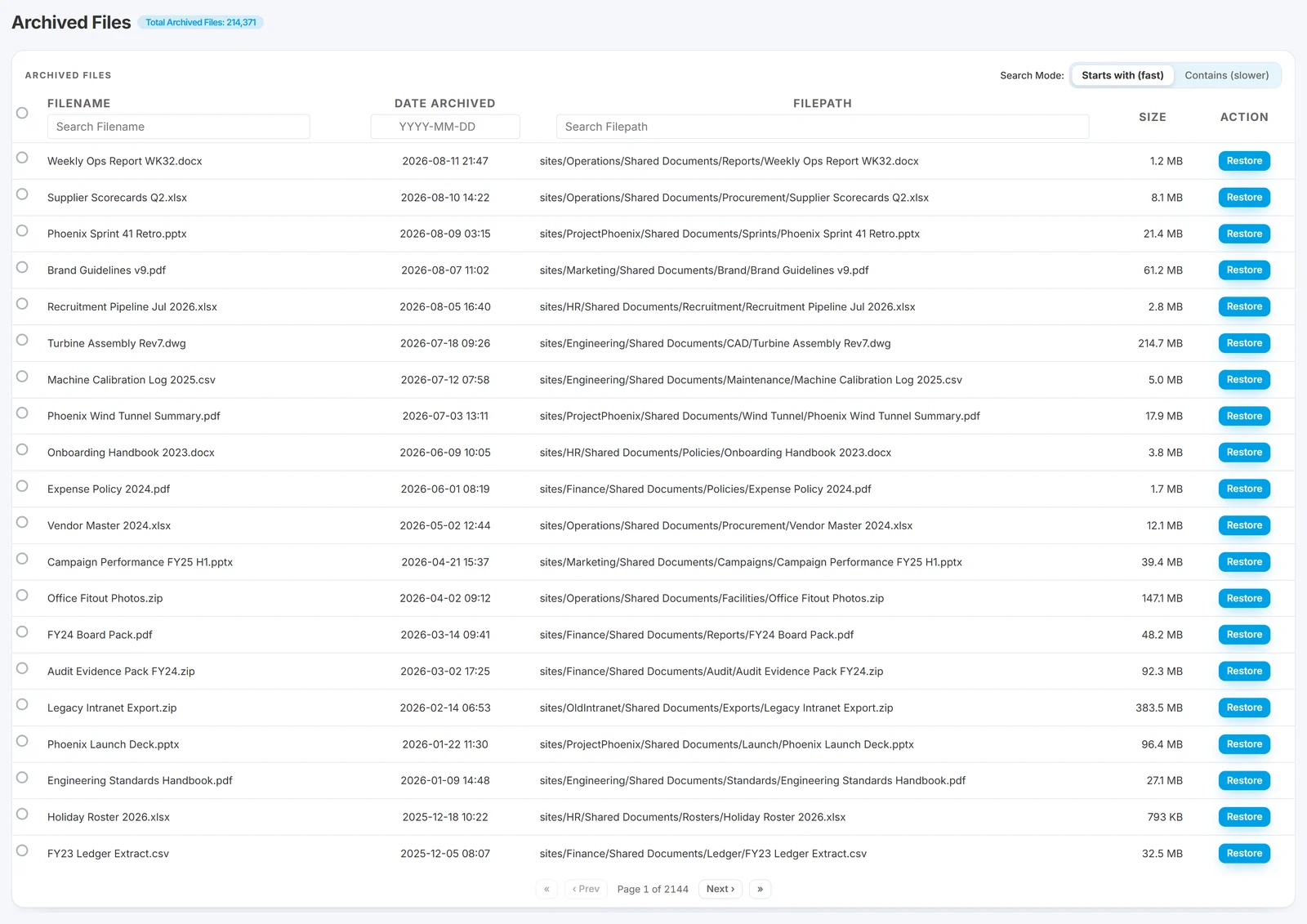
Task: Select the Audit Evidence Pack FY24.zip radio
Action: (22, 668)
